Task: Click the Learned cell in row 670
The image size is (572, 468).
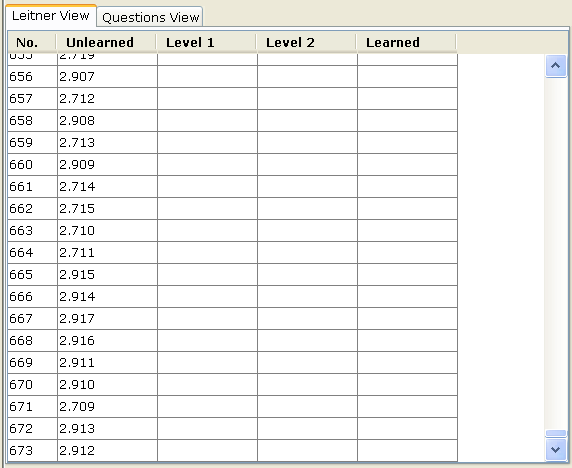Action: pyautogui.click(x=407, y=384)
